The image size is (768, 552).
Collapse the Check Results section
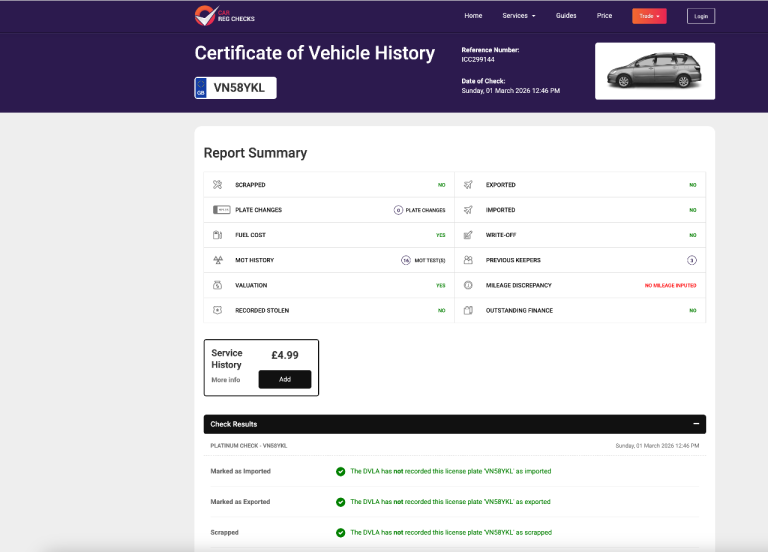(696, 424)
